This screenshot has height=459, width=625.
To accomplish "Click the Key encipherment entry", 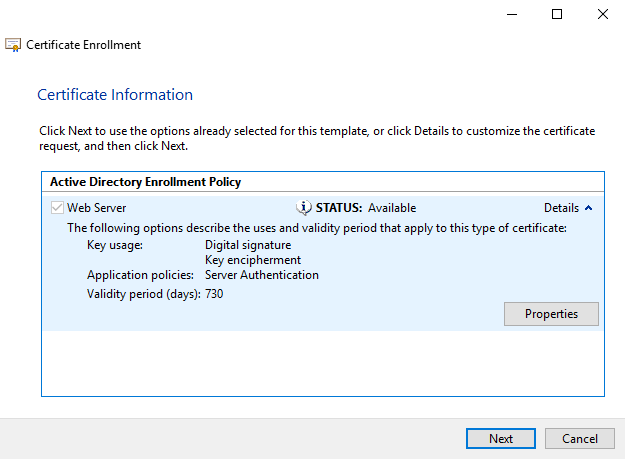I will point(253,260).
